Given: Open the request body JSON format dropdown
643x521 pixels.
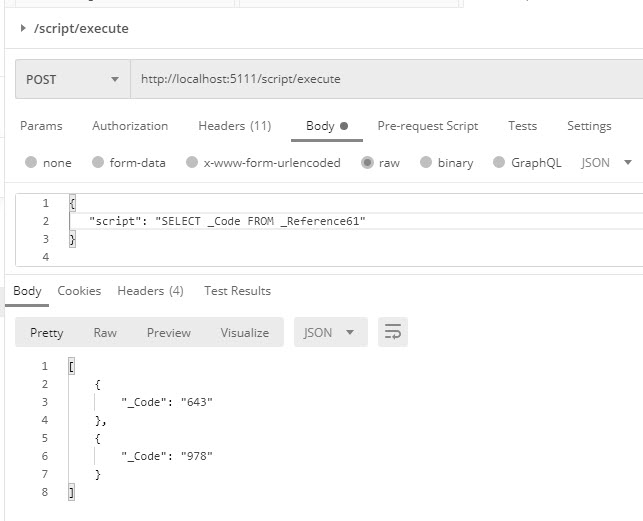Looking at the screenshot, I should [x=606, y=163].
